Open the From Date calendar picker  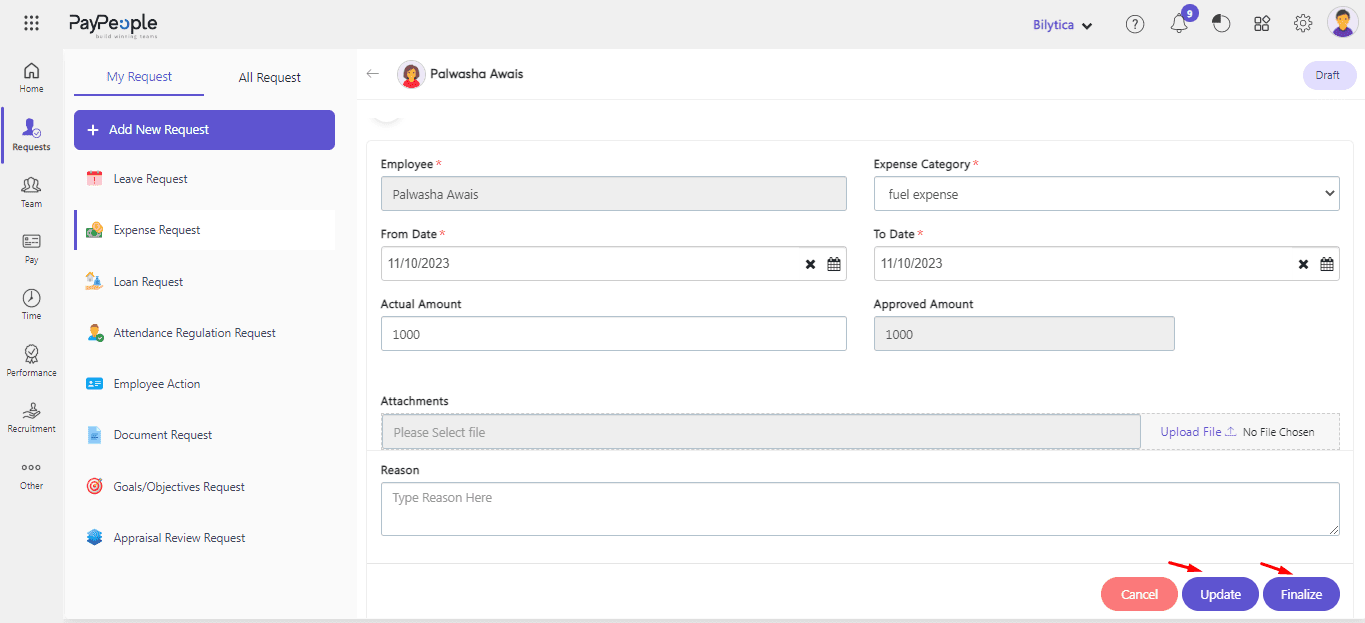834,264
